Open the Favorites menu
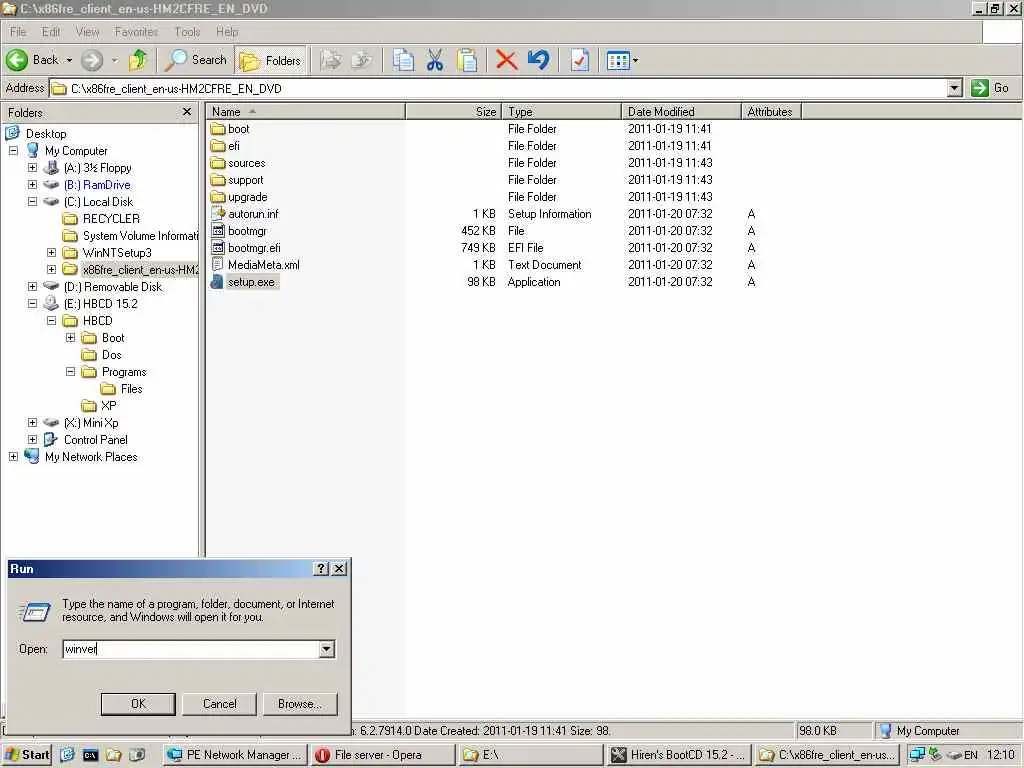The image size is (1024, 768). pos(136,31)
